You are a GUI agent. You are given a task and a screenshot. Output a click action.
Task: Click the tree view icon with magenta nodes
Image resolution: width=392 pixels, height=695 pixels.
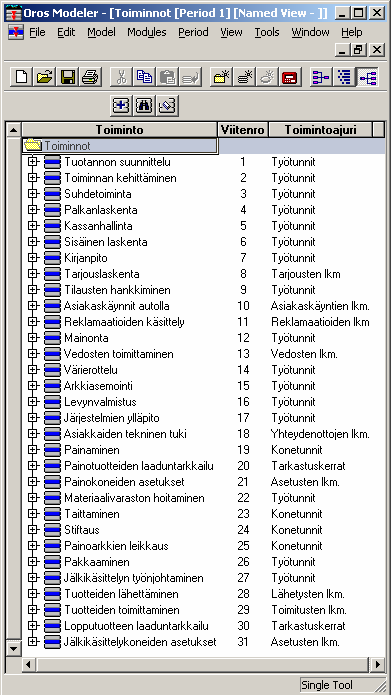click(321, 77)
